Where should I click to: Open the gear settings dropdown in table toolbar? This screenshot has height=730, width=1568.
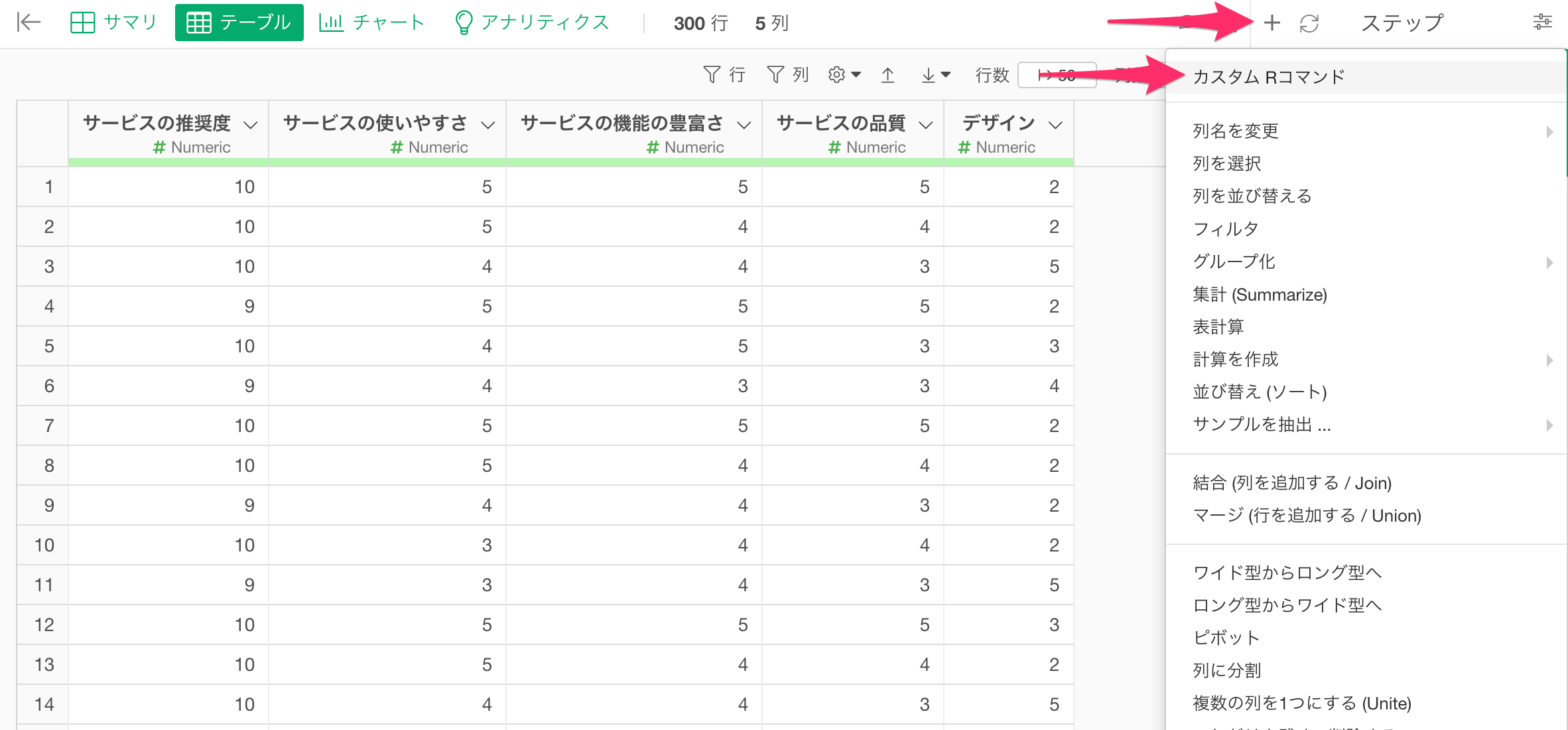tap(844, 74)
